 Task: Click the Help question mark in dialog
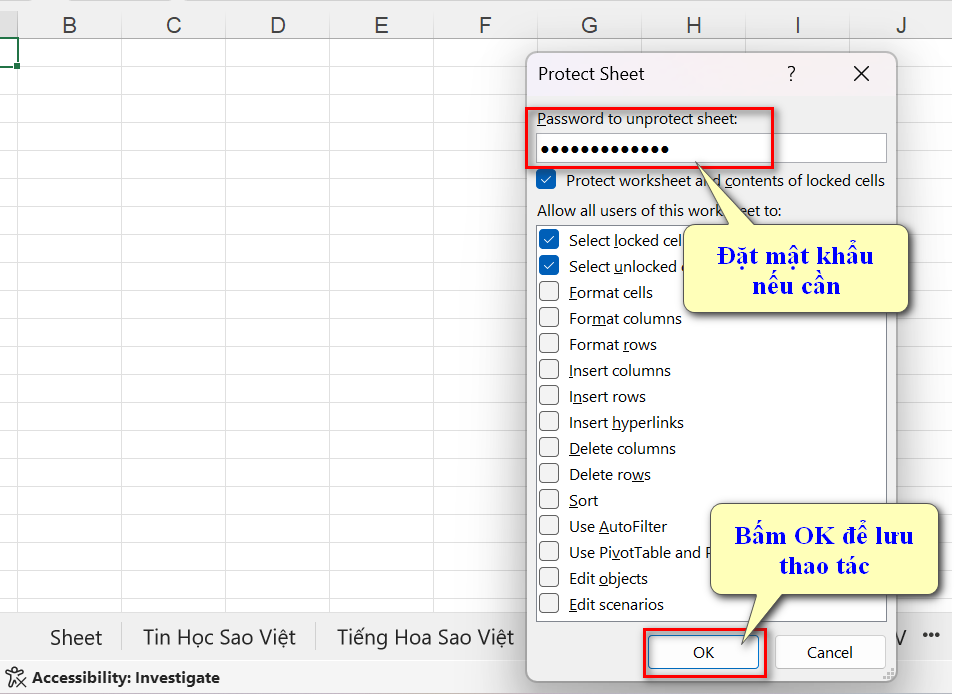[x=791, y=74]
